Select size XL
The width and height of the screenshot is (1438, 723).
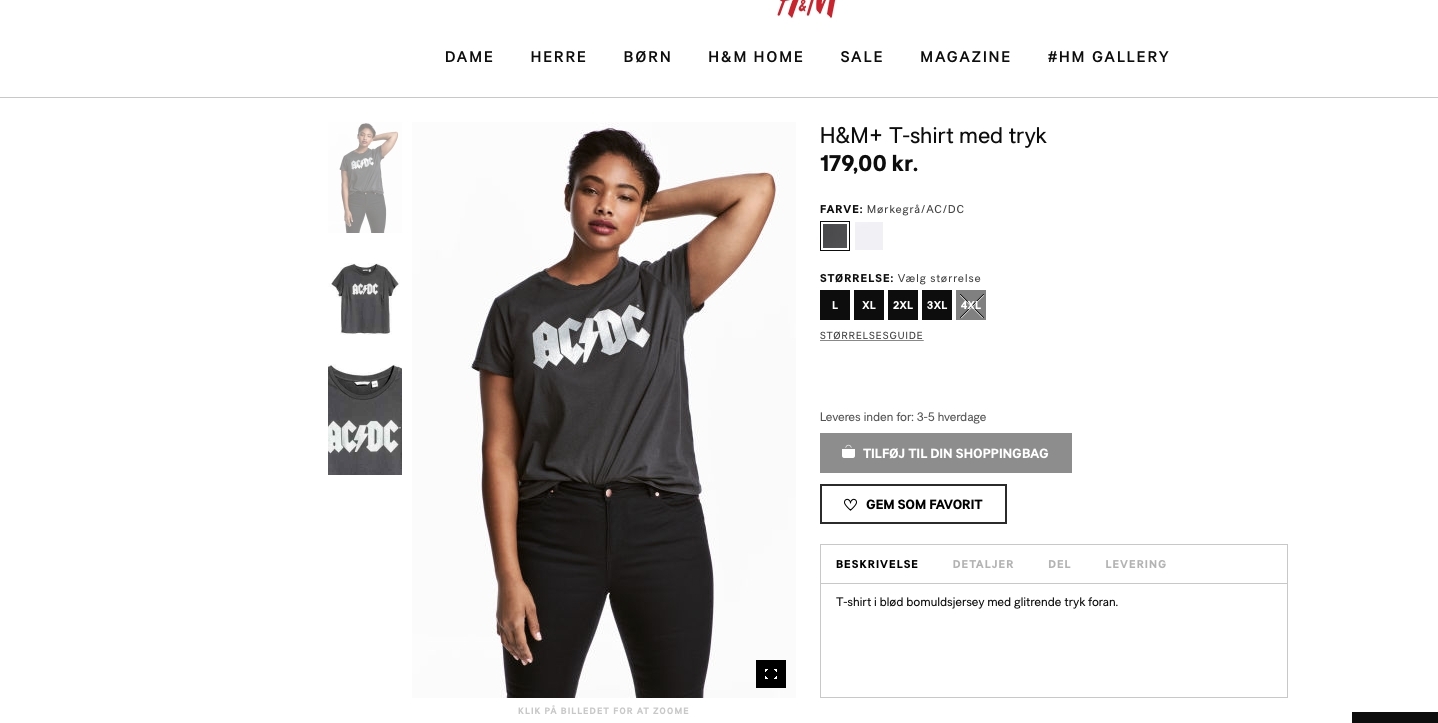[869, 305]
